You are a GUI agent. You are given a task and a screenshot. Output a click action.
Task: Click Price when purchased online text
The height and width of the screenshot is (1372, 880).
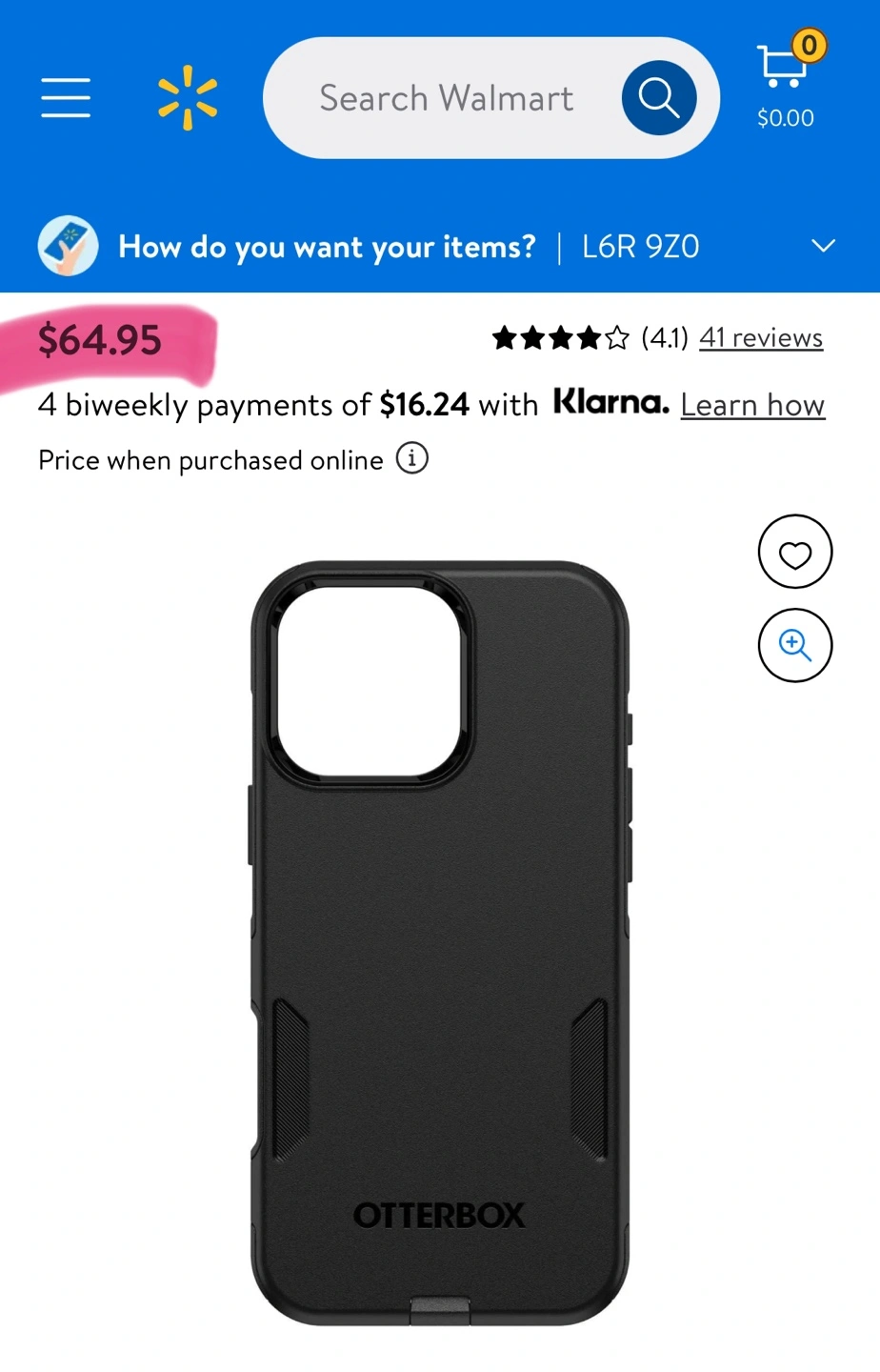(x=210, y=460)
